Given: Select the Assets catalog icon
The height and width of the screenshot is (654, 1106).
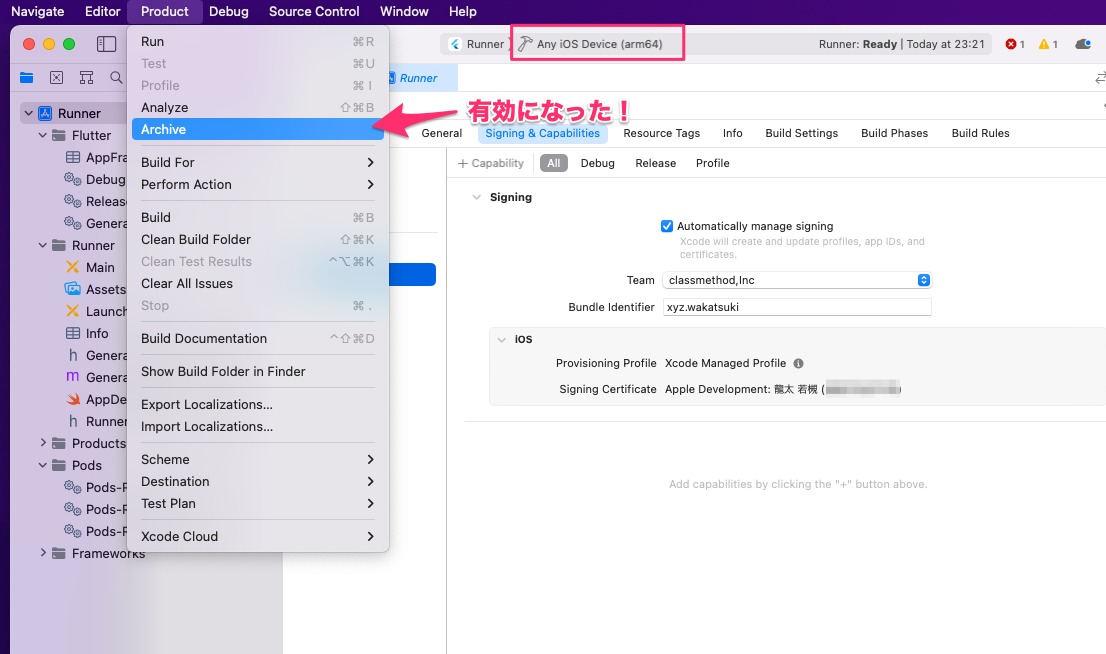Looking at the screenshot, I should tap(73, 289).
